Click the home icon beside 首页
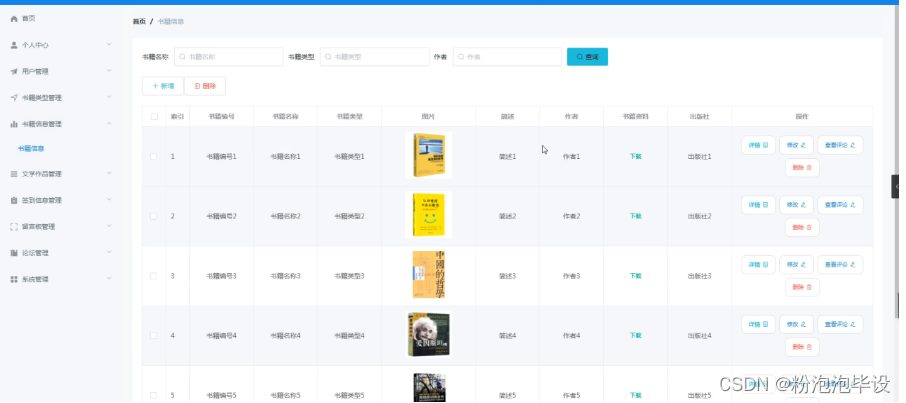 pos(14,19)
